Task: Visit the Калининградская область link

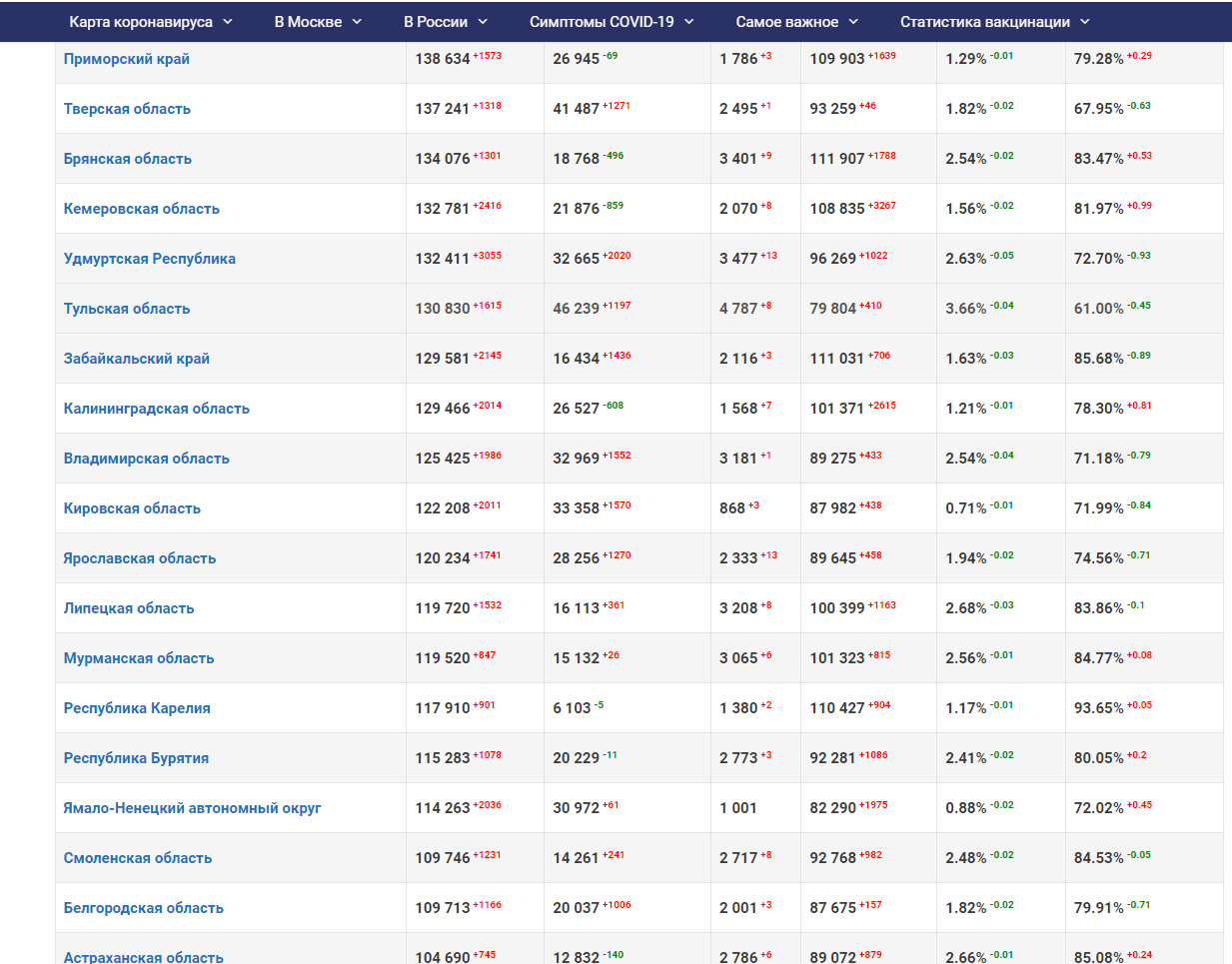Action: pos(157,409)
